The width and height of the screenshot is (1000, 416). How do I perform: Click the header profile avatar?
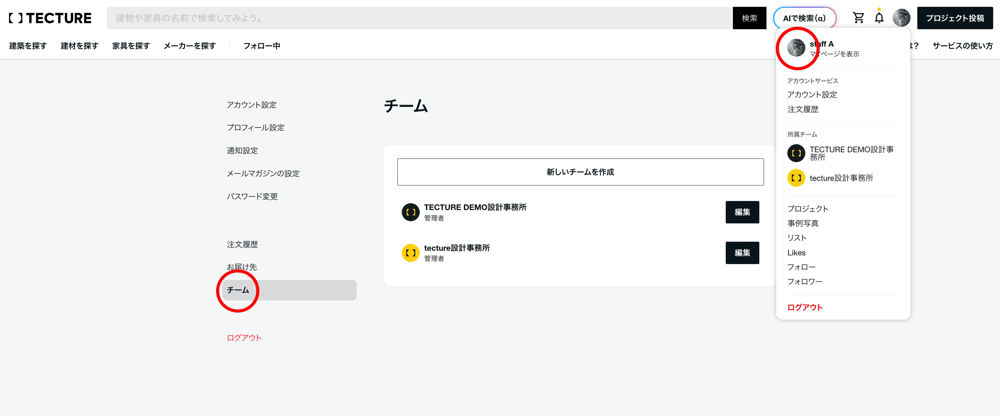tap(901, 18)
